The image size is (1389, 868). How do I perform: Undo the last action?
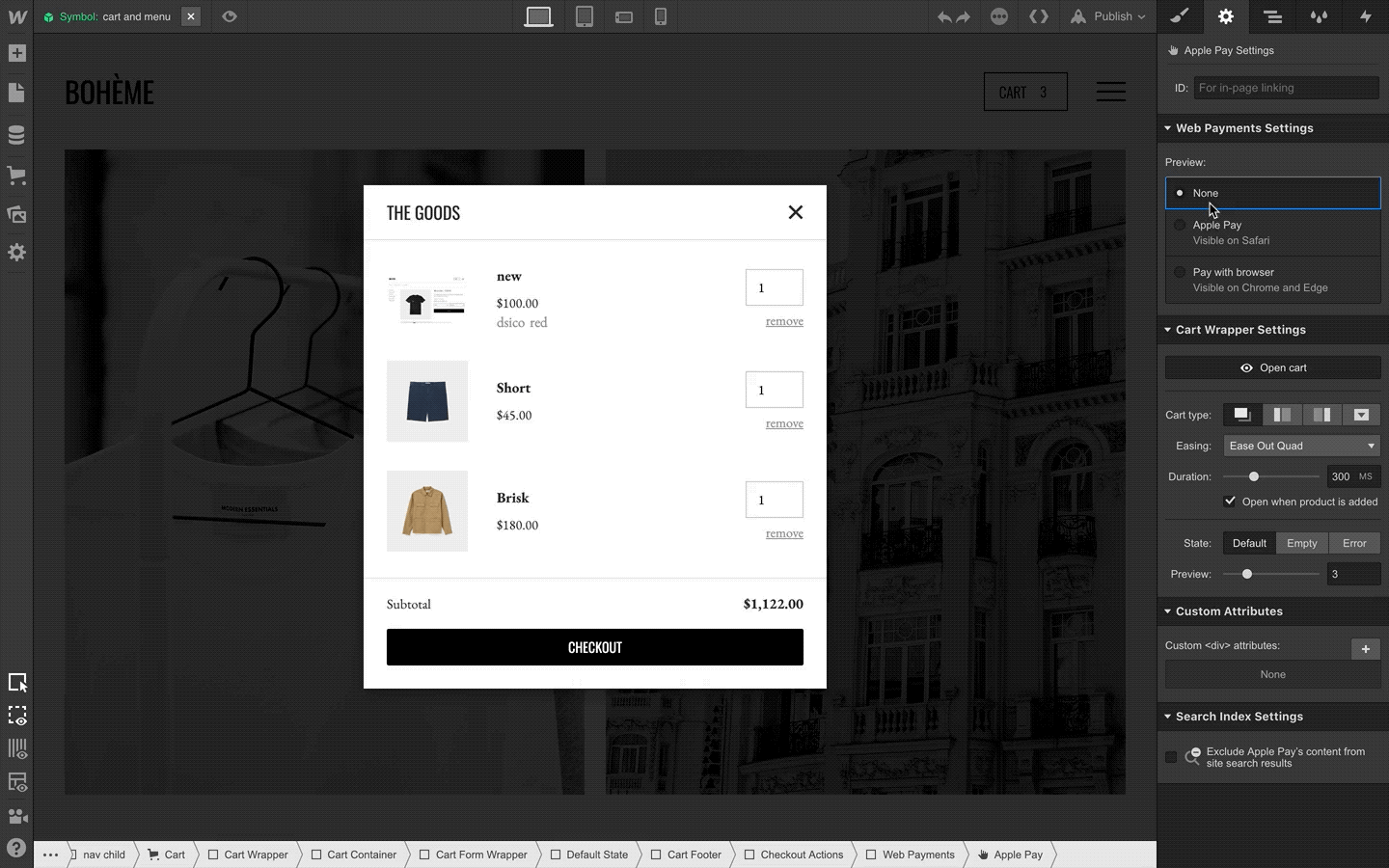(944, 16)
